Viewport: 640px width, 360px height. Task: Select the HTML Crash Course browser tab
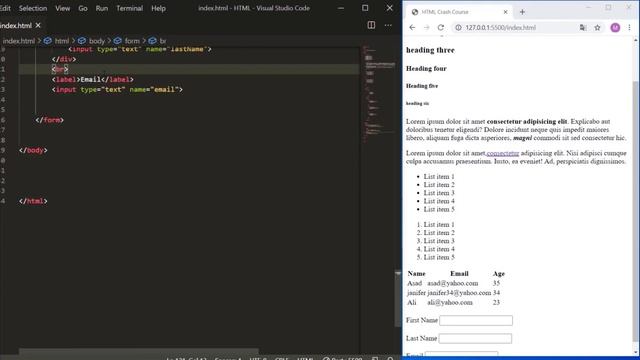click(x=459, y=12)
